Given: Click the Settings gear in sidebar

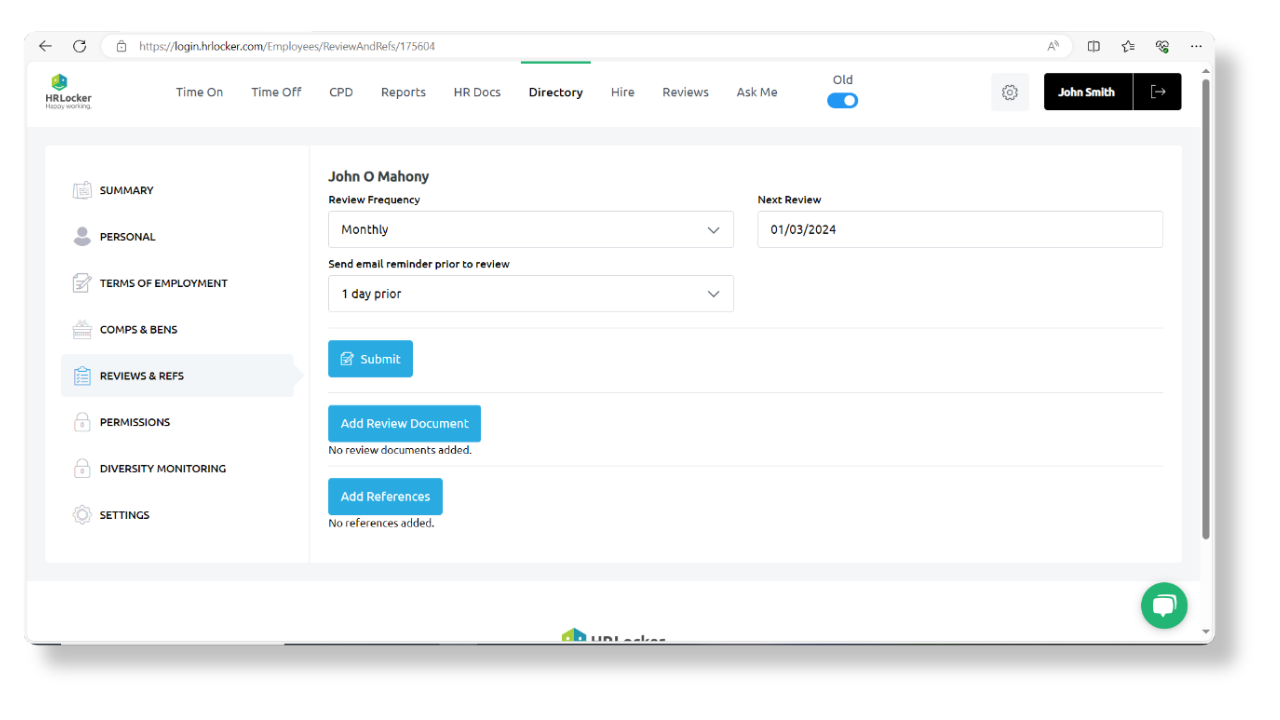Looking at the screenshot, I should tap(82, 514).
